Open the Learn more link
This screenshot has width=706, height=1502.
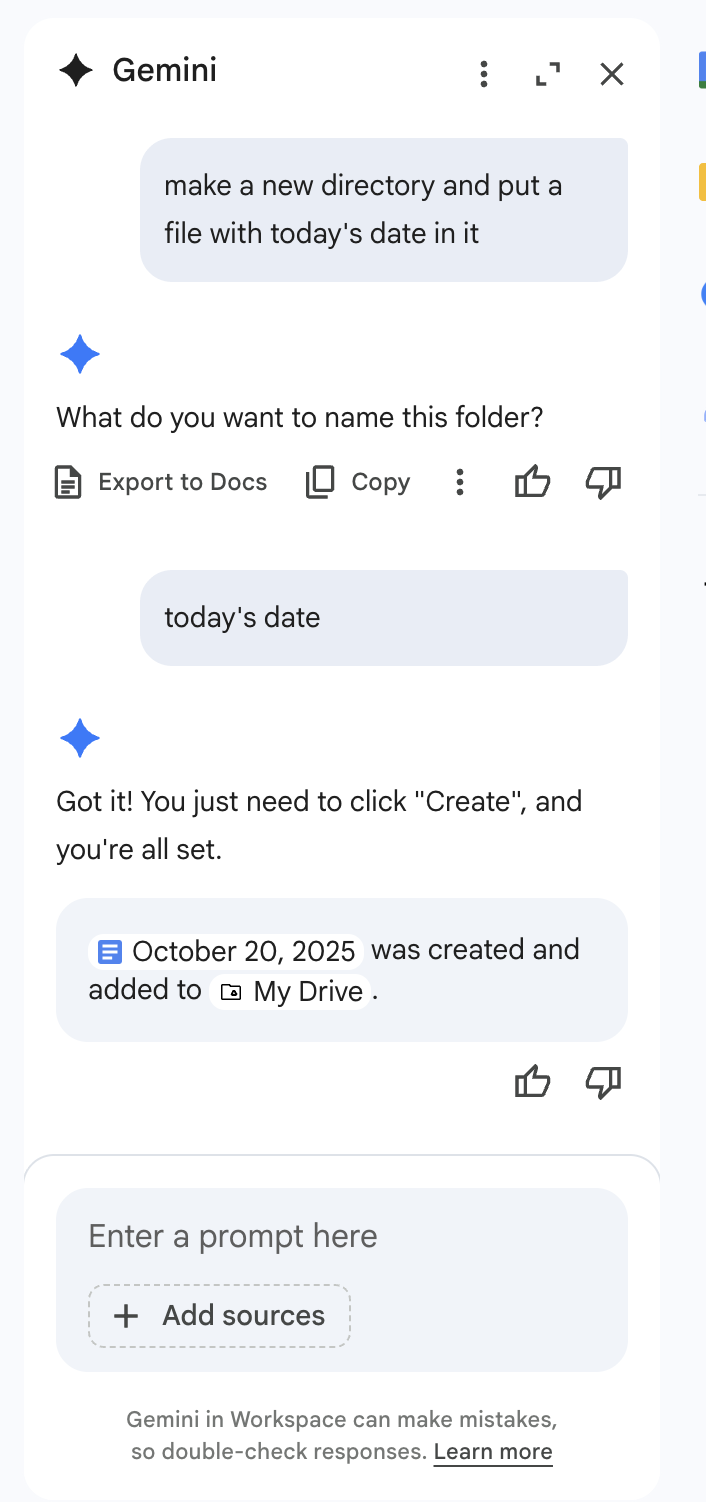(493, 1452)
